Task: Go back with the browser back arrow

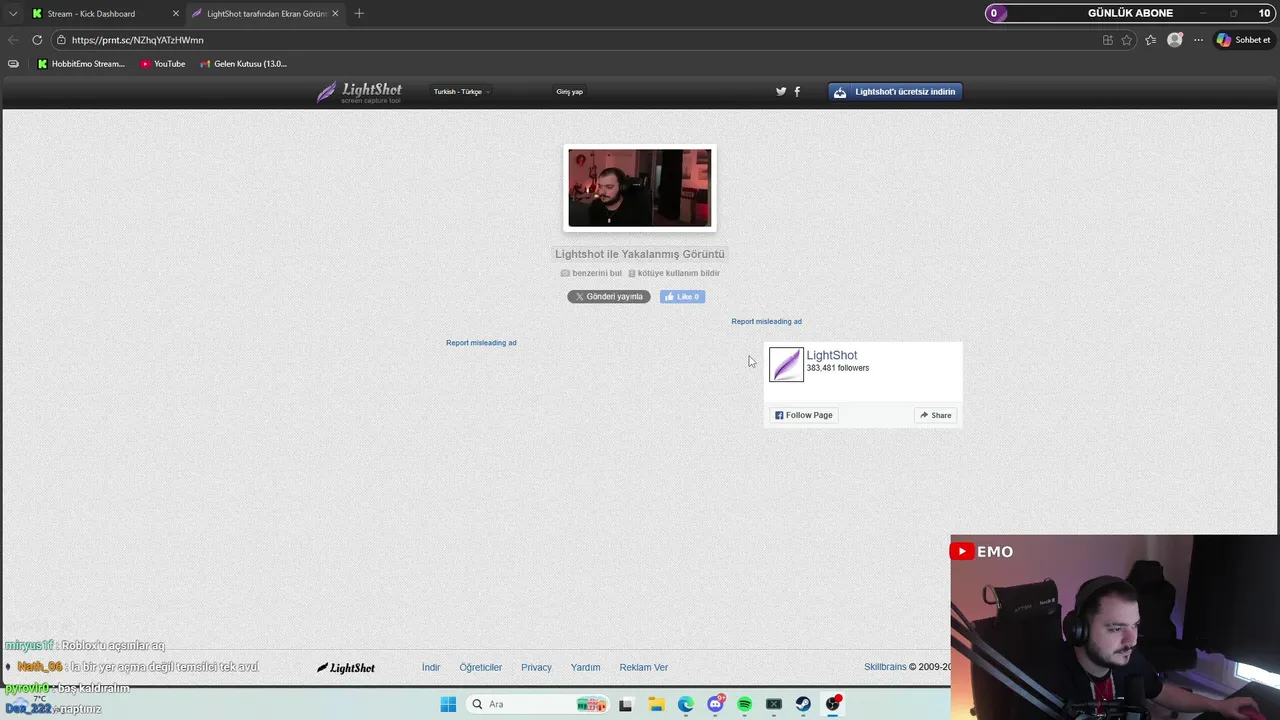Action: click(13, 40)
